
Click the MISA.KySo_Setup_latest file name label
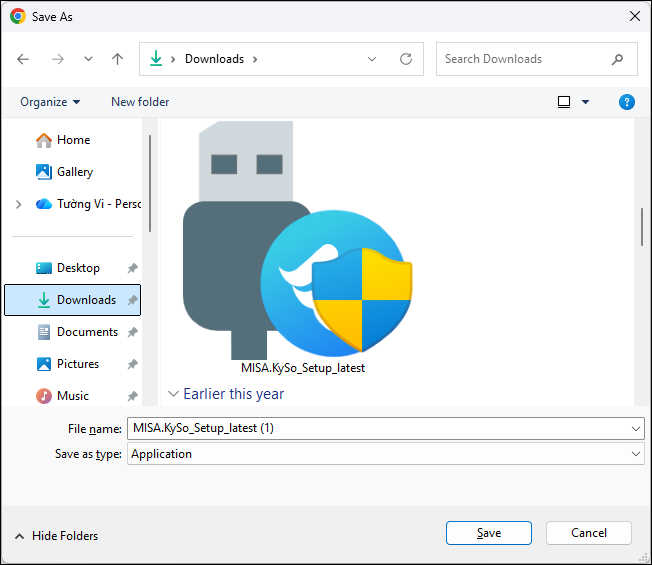tap(303, 368)
